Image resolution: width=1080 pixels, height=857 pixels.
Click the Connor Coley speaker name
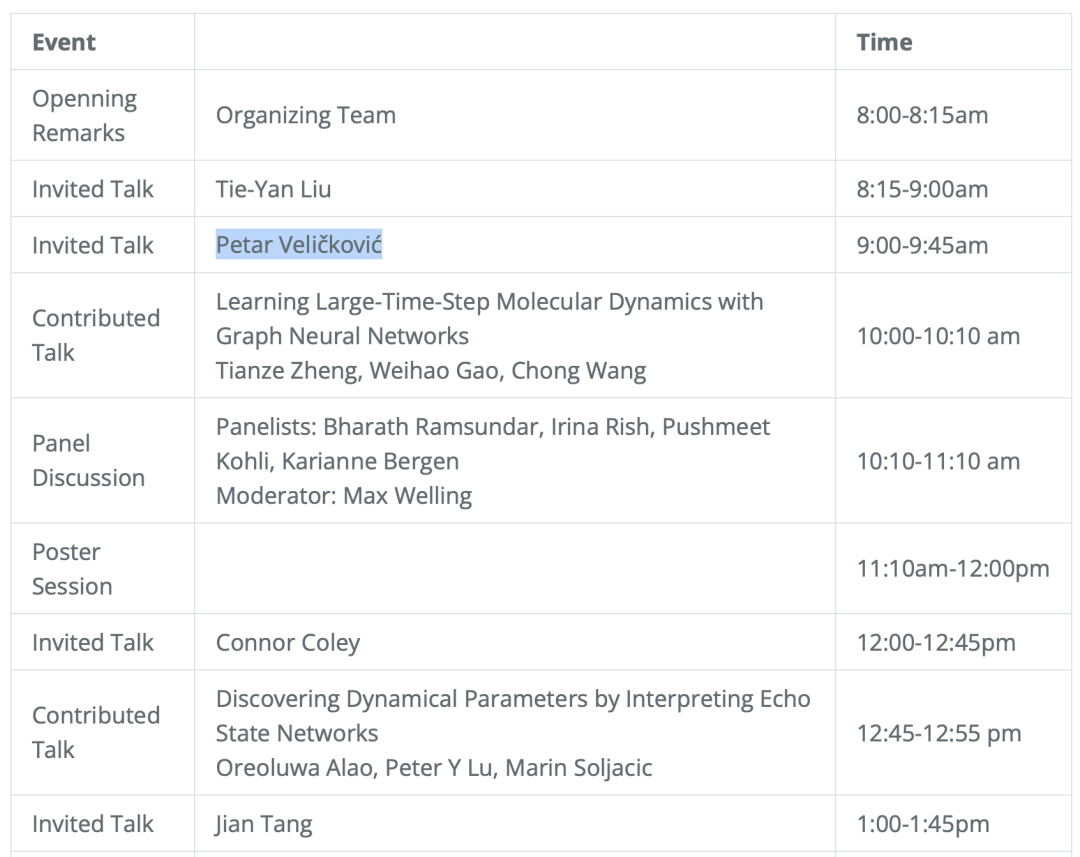(287, 643)
